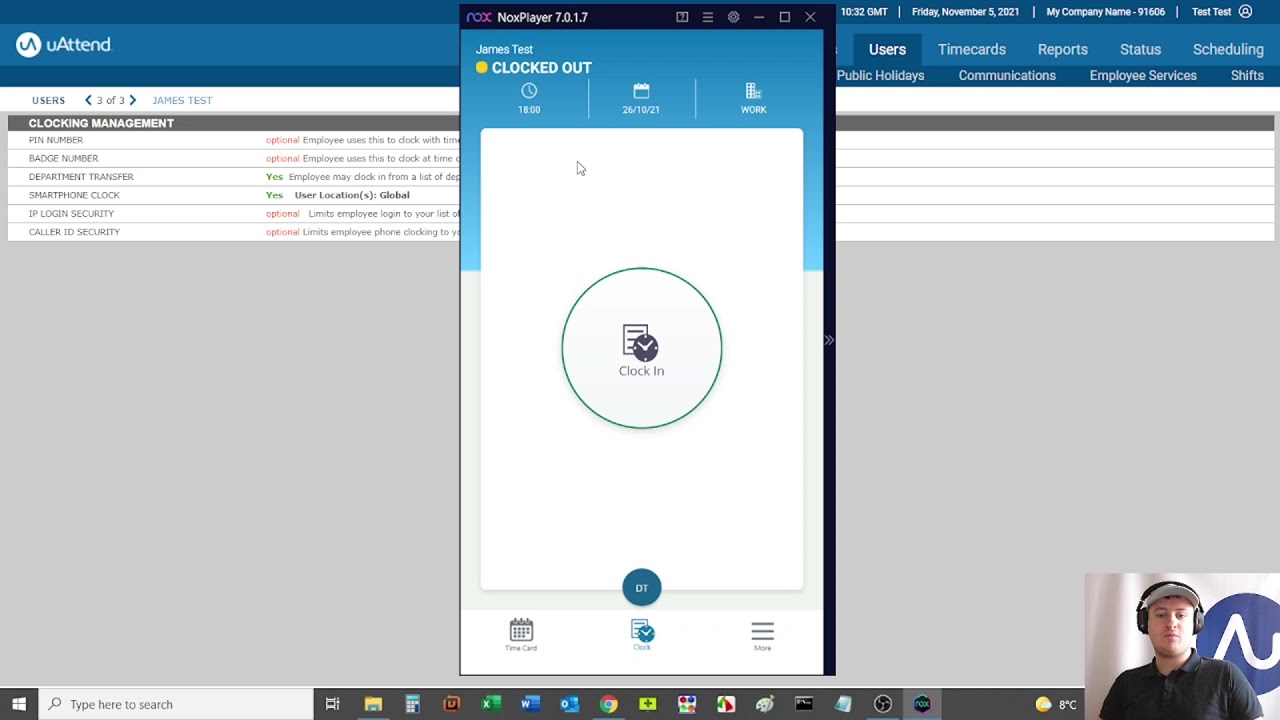Screen dimensions: 1280x720
Task: Open Paint palette icon on taskbar
Action: point(765,704)
